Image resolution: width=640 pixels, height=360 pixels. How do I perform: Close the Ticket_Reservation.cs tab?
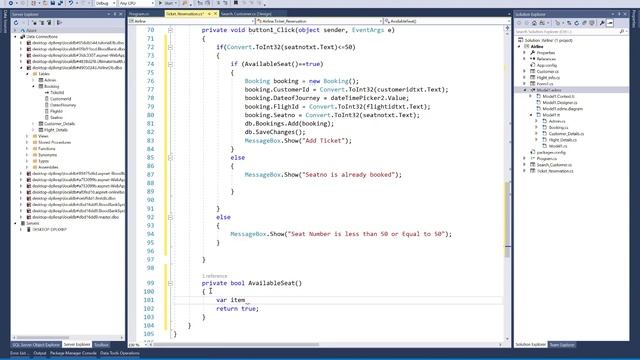[x=216, y=14]
